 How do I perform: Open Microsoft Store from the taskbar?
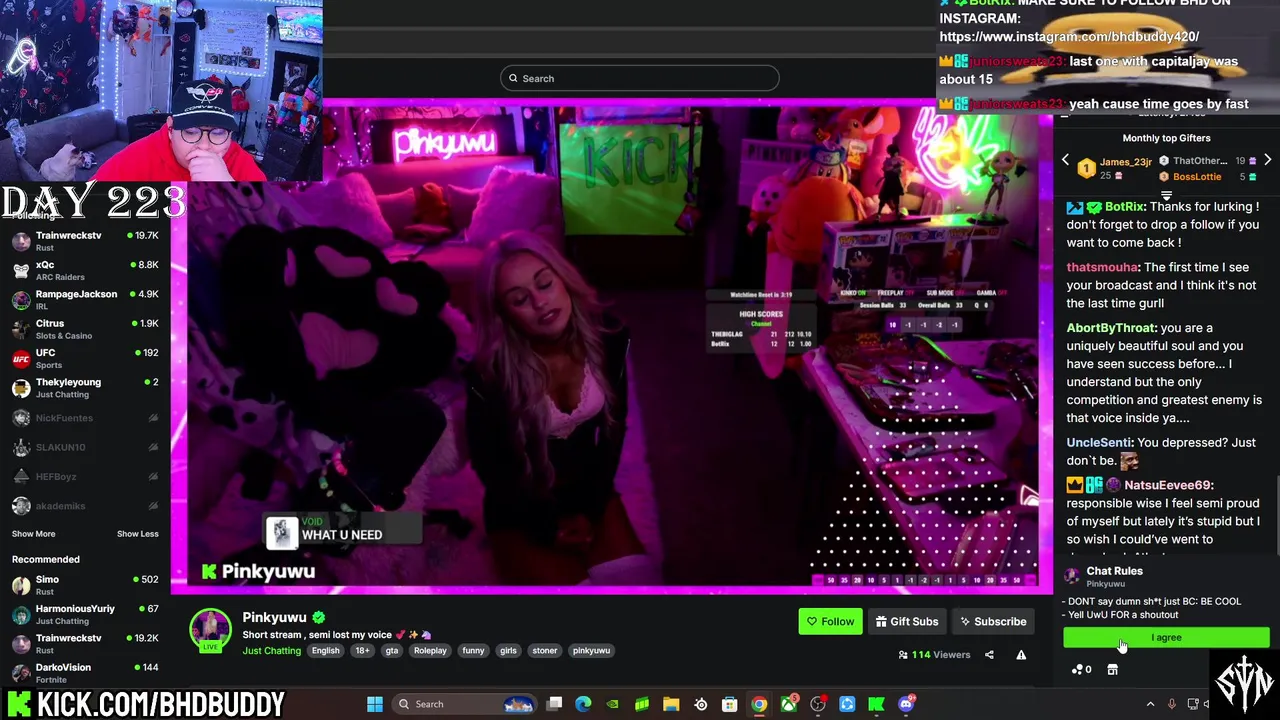730,704
